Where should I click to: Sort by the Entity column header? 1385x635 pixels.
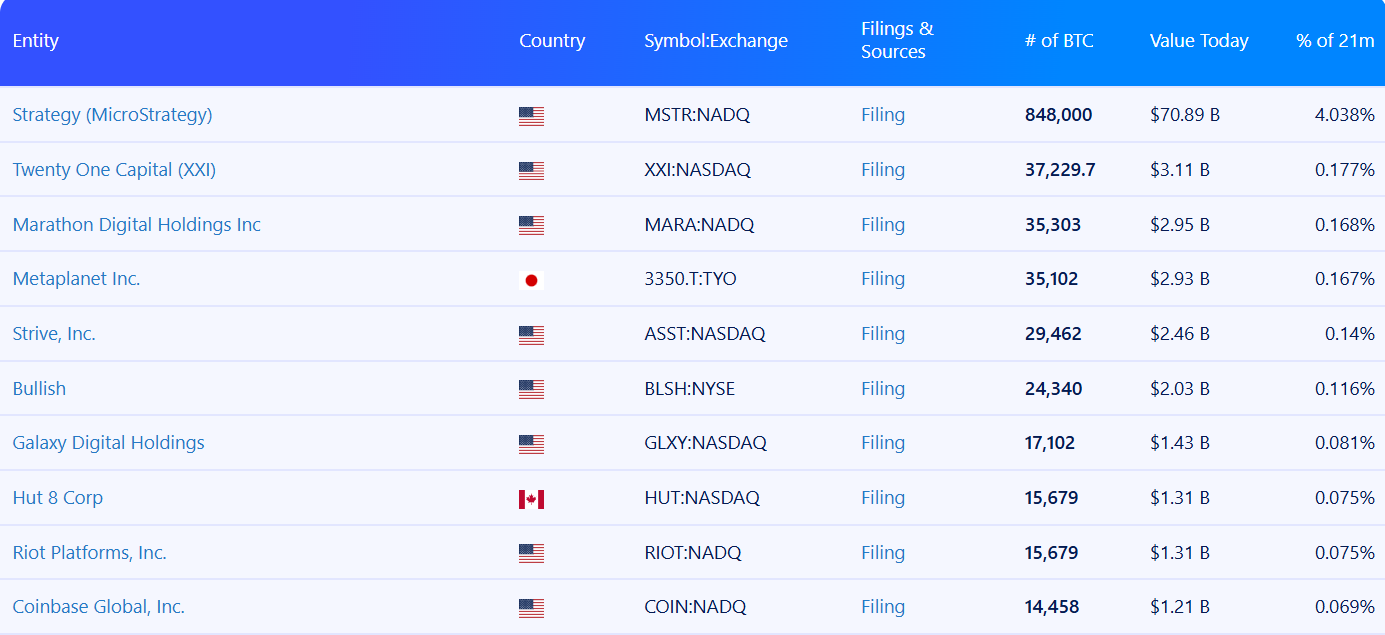pos(35,41)
